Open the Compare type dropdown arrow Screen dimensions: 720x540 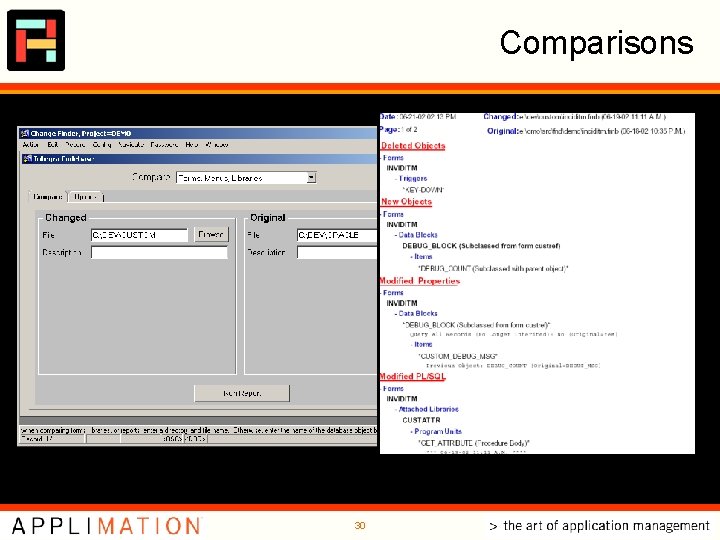coord(311,178)
